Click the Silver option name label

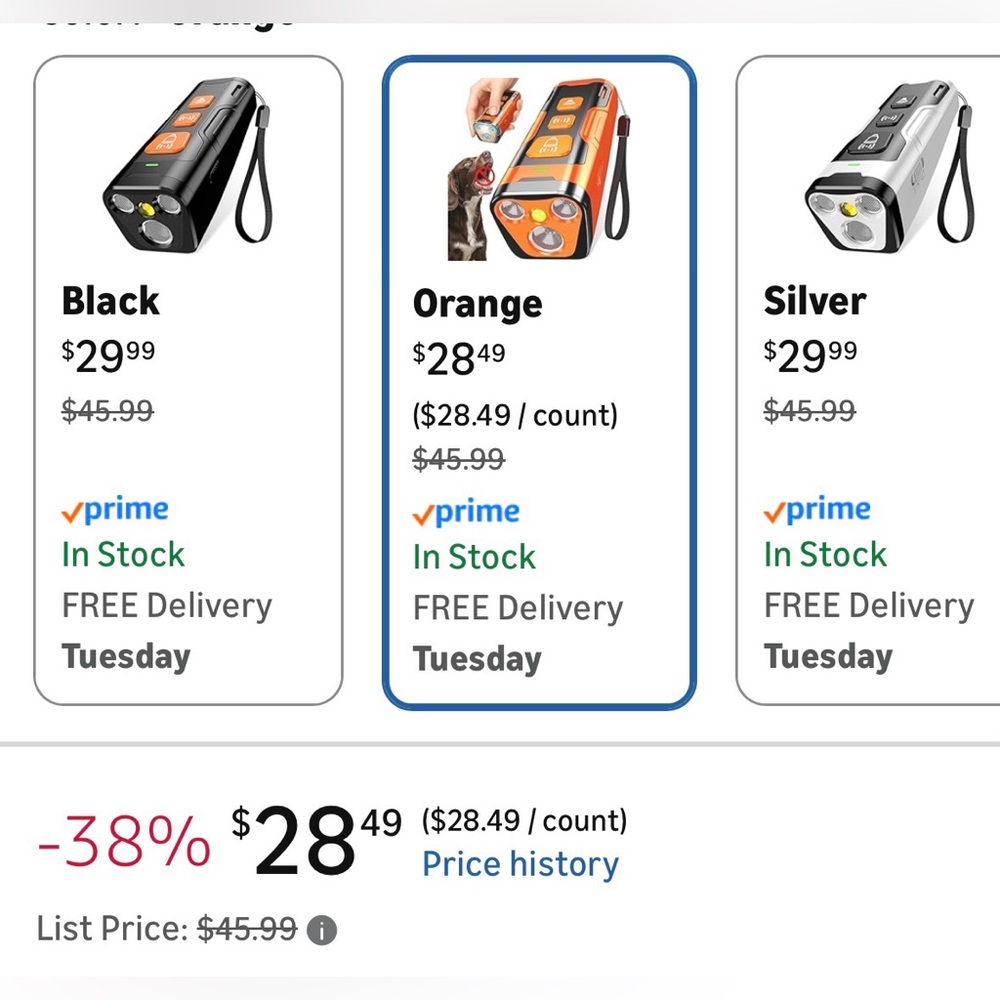814,301
